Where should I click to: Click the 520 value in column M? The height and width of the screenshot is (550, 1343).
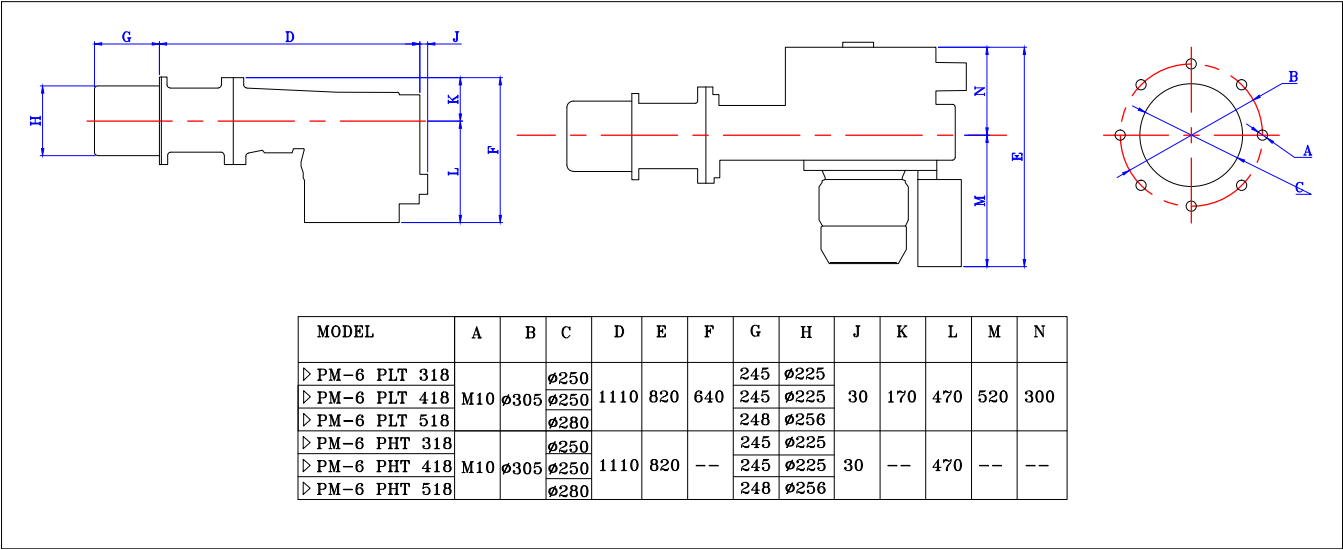coord(993,397)
